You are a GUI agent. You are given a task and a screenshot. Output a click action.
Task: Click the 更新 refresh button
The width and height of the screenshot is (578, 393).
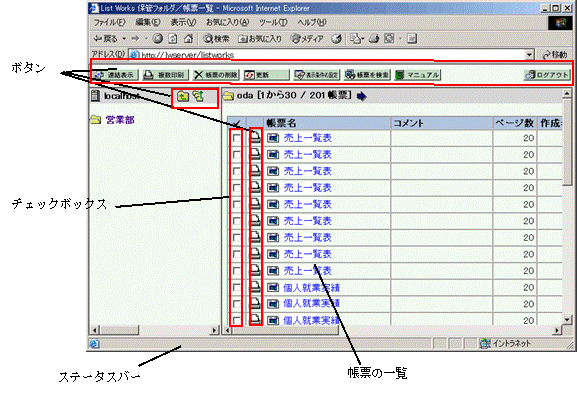[267, 75]
